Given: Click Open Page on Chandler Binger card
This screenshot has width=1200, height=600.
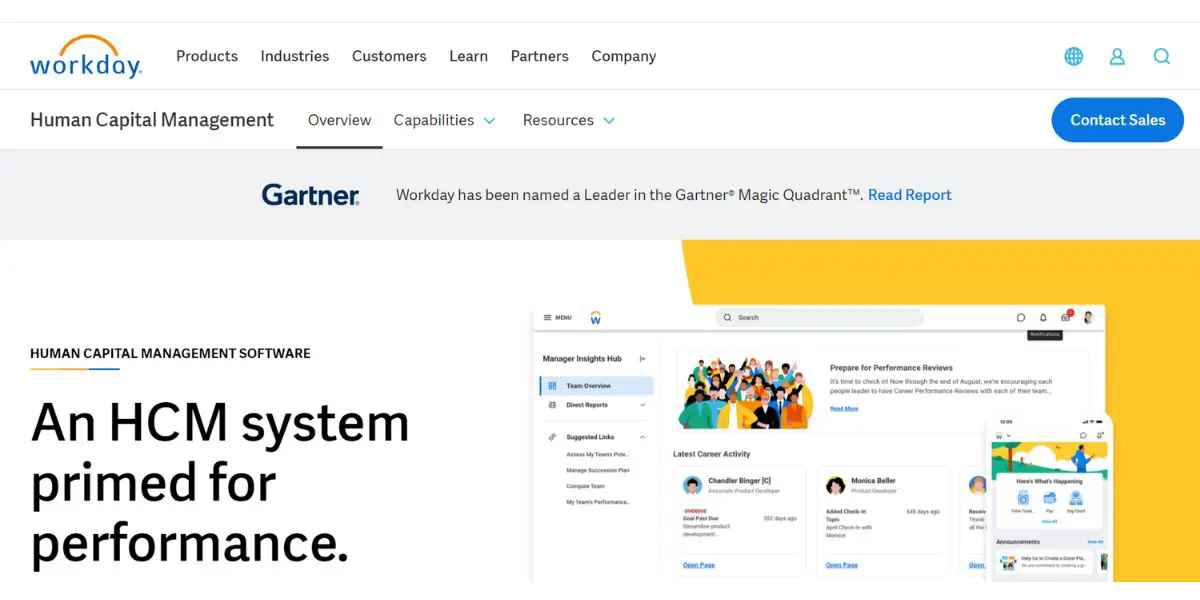Looking at the screenshot, I should tap(699, 565).
